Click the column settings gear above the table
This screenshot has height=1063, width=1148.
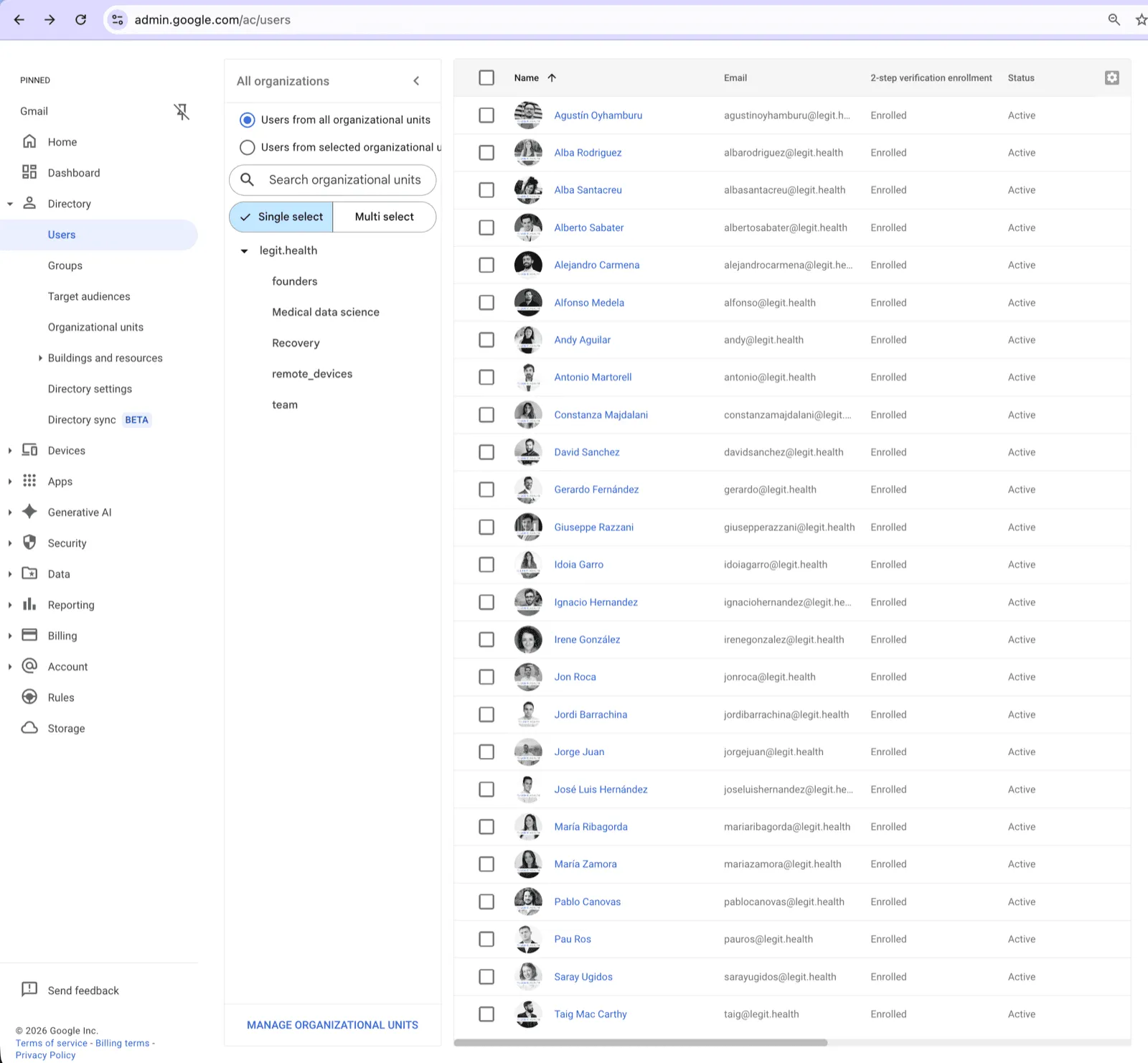(1111, 78)
